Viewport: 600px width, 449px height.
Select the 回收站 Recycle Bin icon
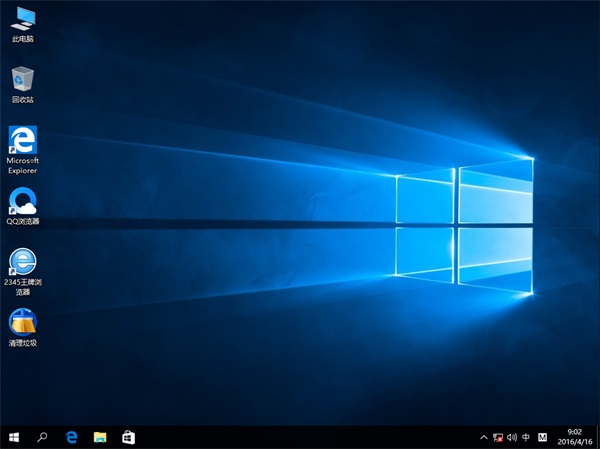tap(22, 79)
